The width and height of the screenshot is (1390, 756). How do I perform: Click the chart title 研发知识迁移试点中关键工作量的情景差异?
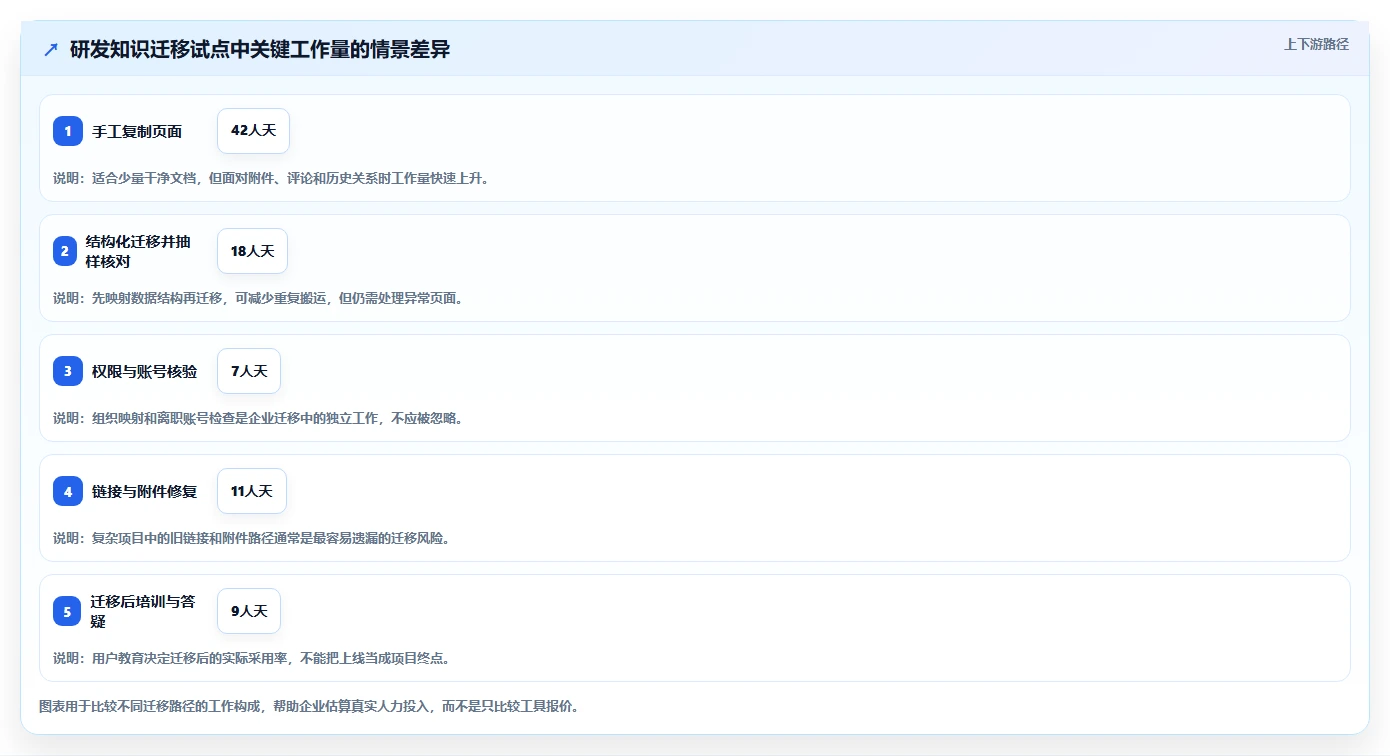tap(260, 50)
